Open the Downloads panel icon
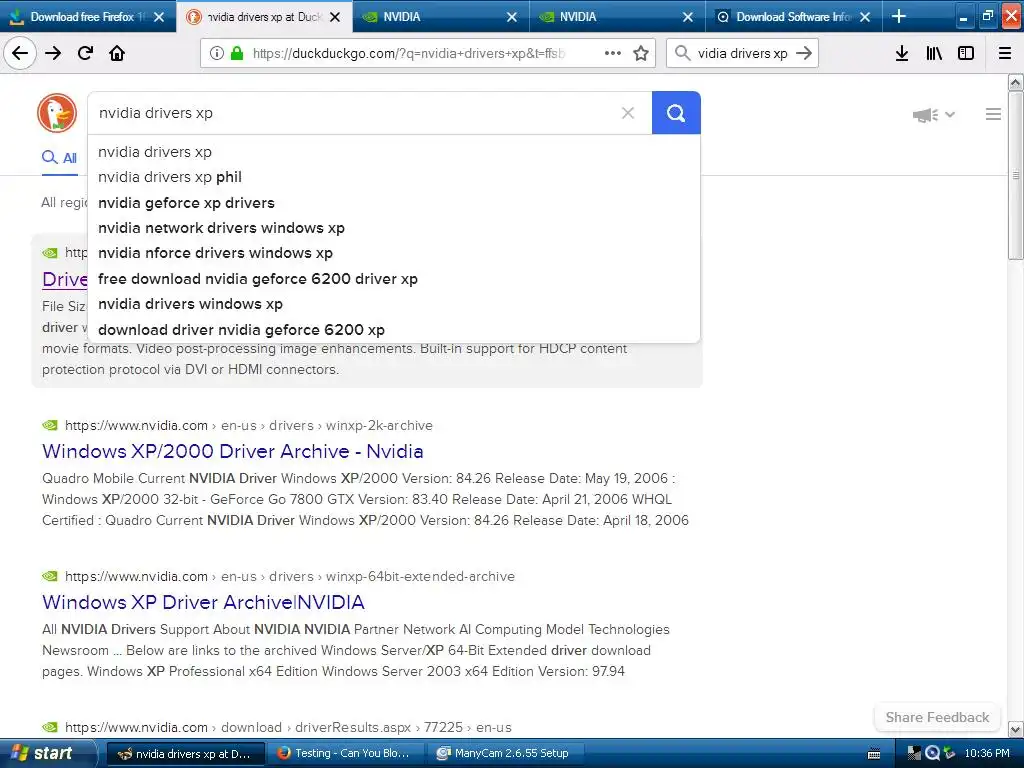Screen dimensions: 1024x768 tap(902, 53)
